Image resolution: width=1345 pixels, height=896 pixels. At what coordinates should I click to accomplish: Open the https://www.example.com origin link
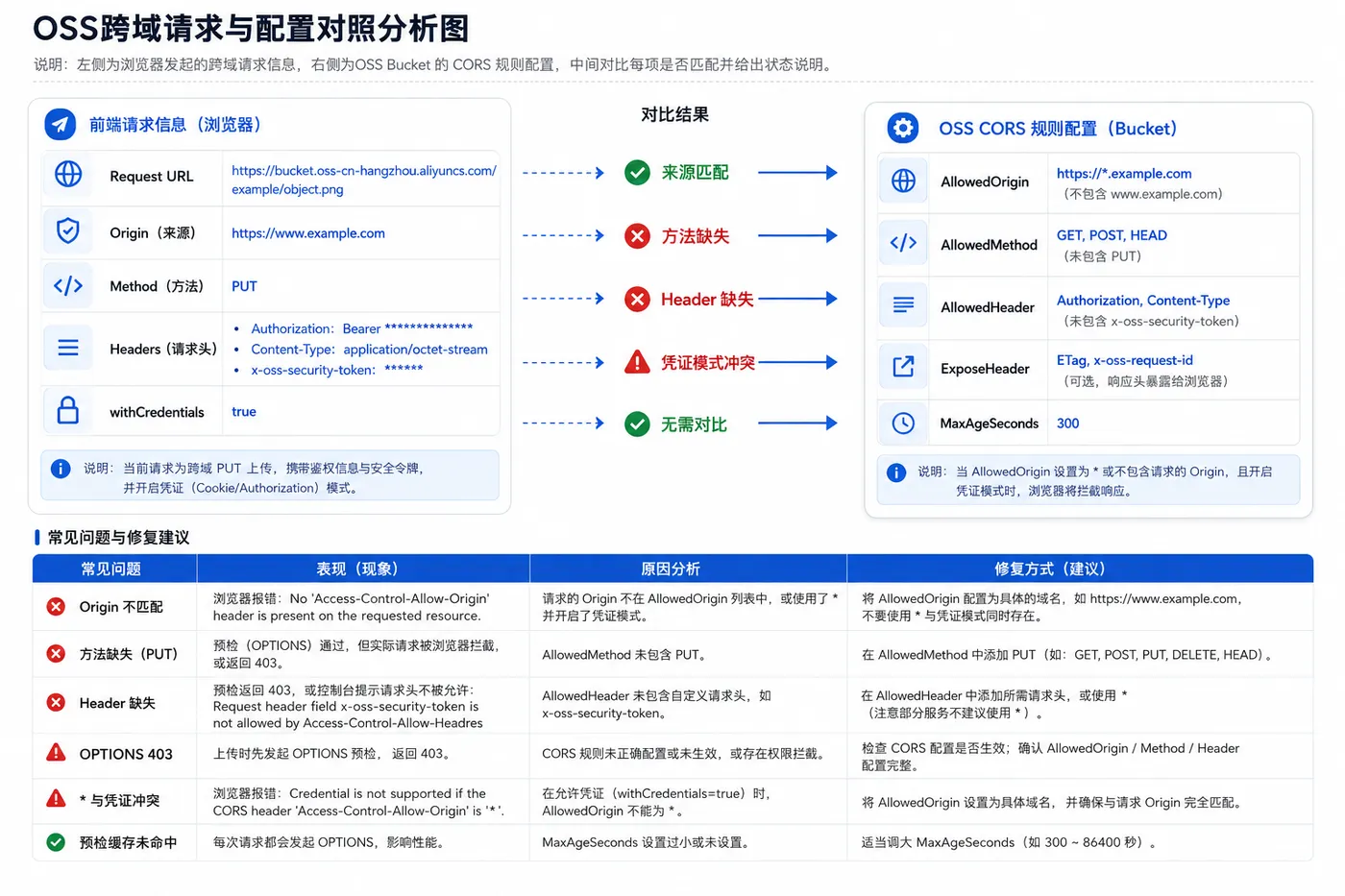[x=307, y=233]
